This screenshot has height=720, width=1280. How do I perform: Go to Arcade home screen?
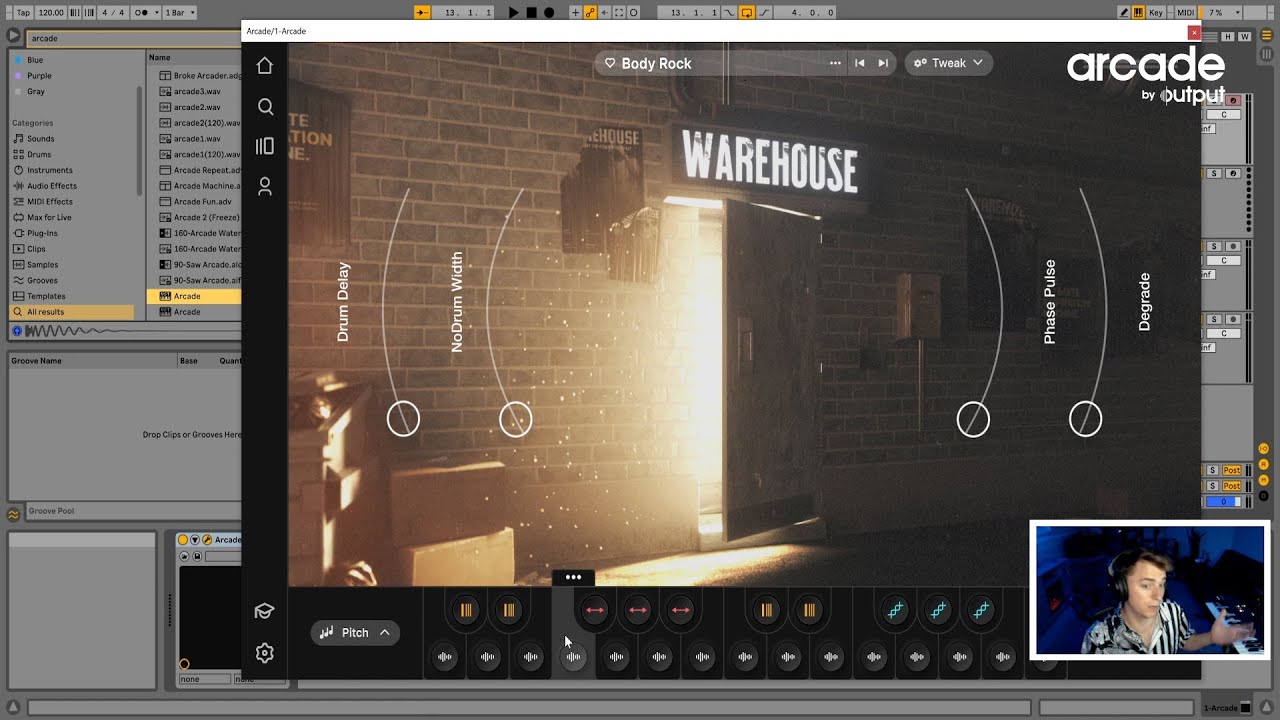coord(264,66)
